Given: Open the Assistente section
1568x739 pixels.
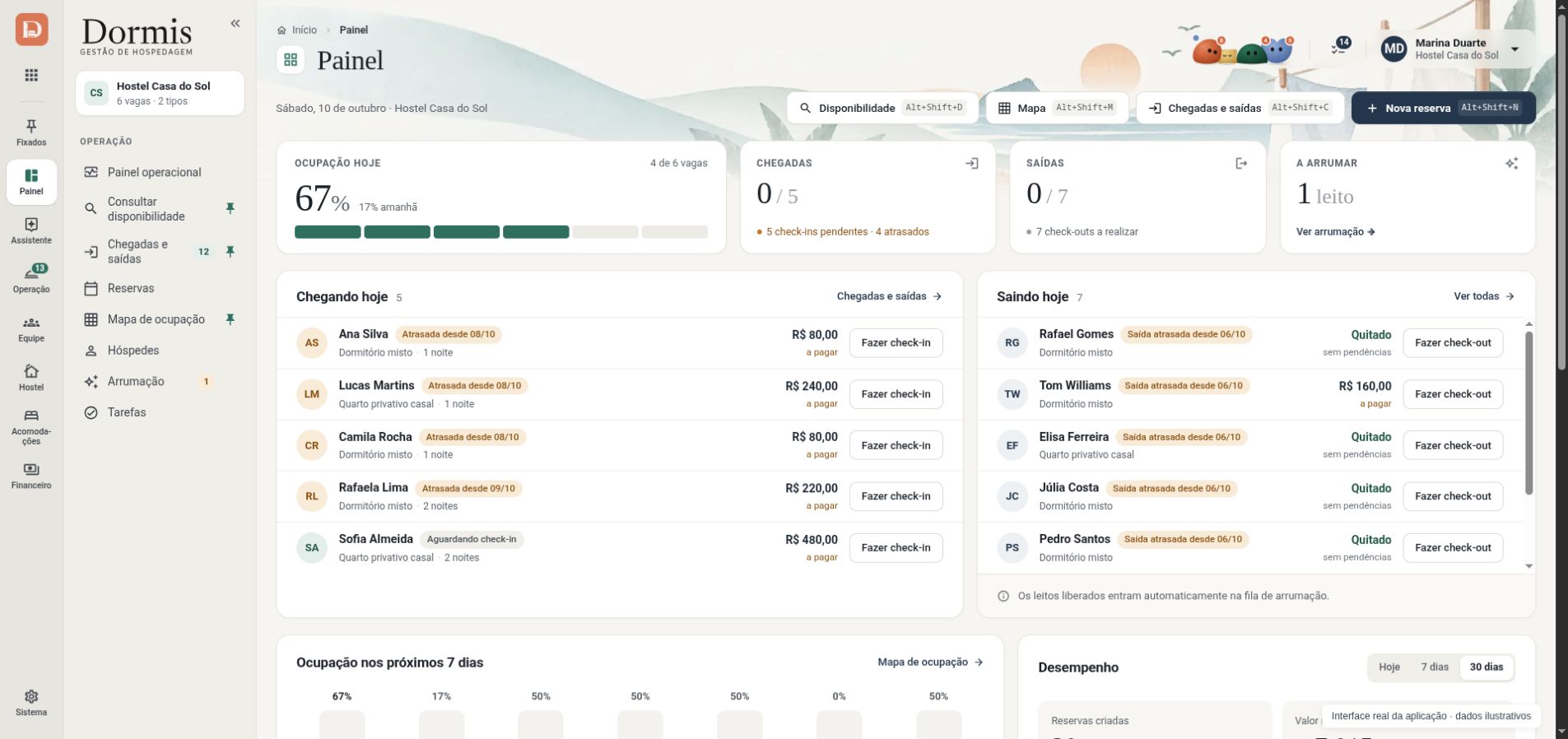Looking at the screenshot, I should pyautogui.click(x=31, y=231).
